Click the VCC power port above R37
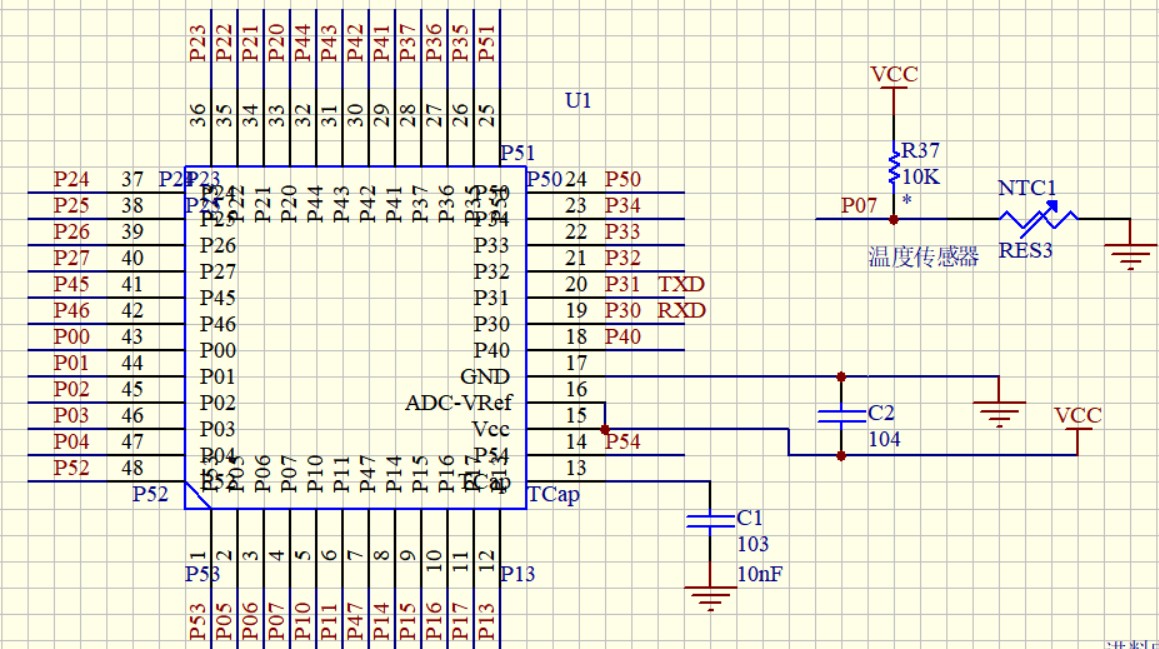Image resolution: width=1159 pixels, height=649 pixels. click(893, 77)
